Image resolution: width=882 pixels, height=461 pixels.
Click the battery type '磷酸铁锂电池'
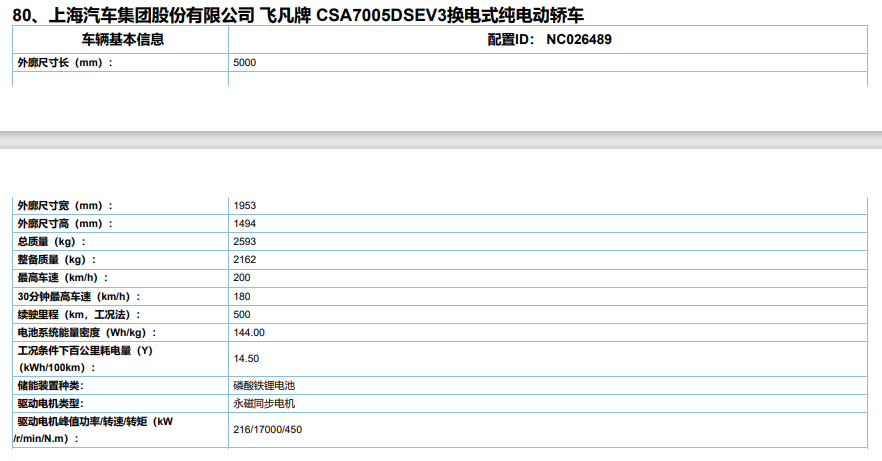[264, 385]
